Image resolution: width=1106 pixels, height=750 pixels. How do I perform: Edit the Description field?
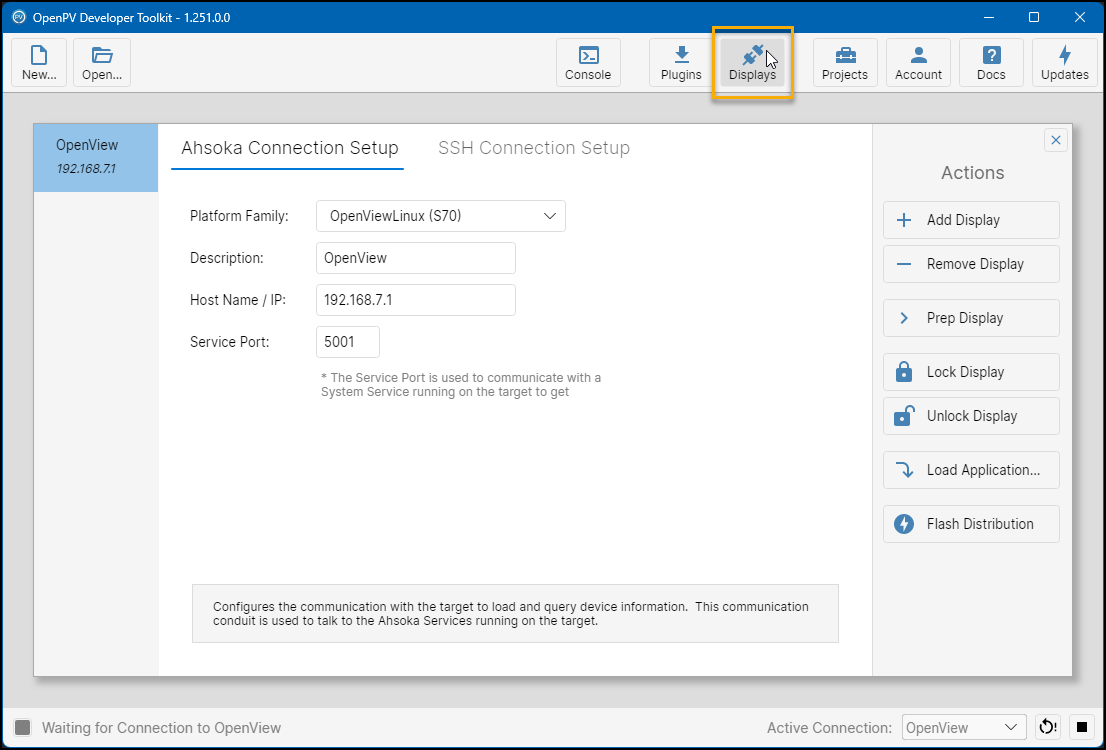pyautogui.click(x=416, y=258)
